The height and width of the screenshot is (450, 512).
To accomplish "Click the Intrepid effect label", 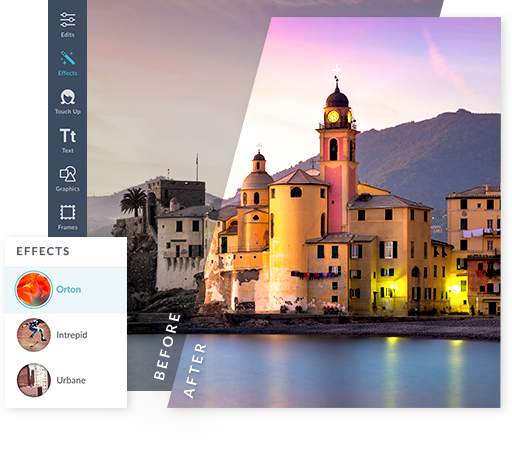I will [x=72, y=335].
